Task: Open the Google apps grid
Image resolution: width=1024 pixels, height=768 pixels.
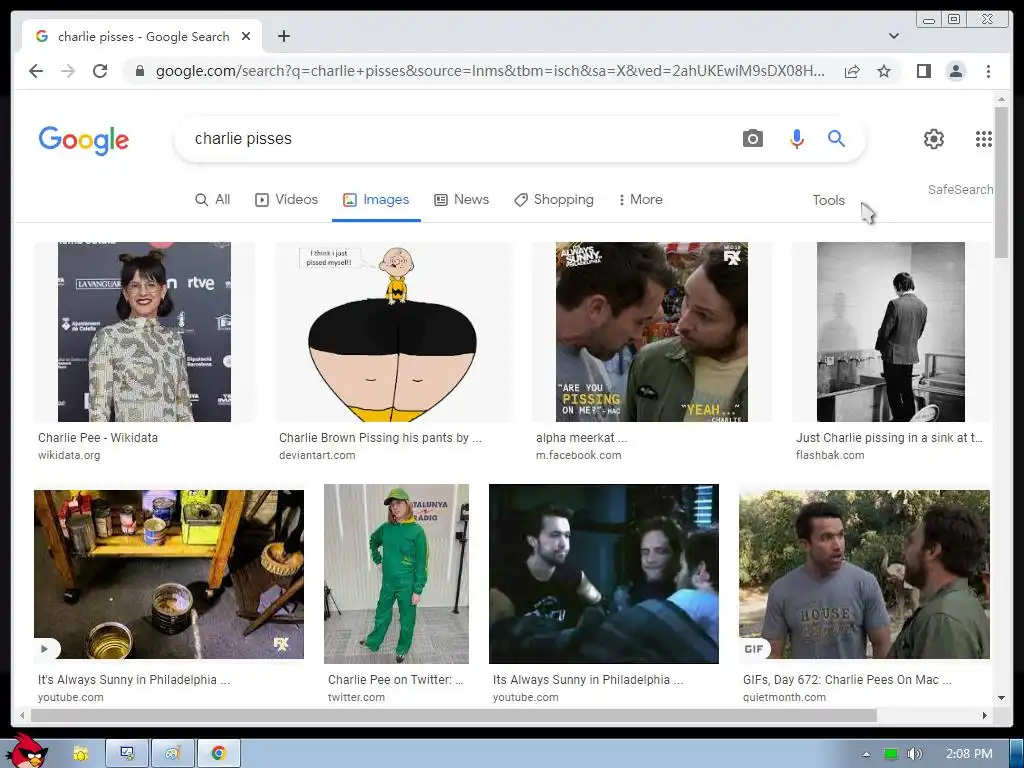Action: pos(984,138)
